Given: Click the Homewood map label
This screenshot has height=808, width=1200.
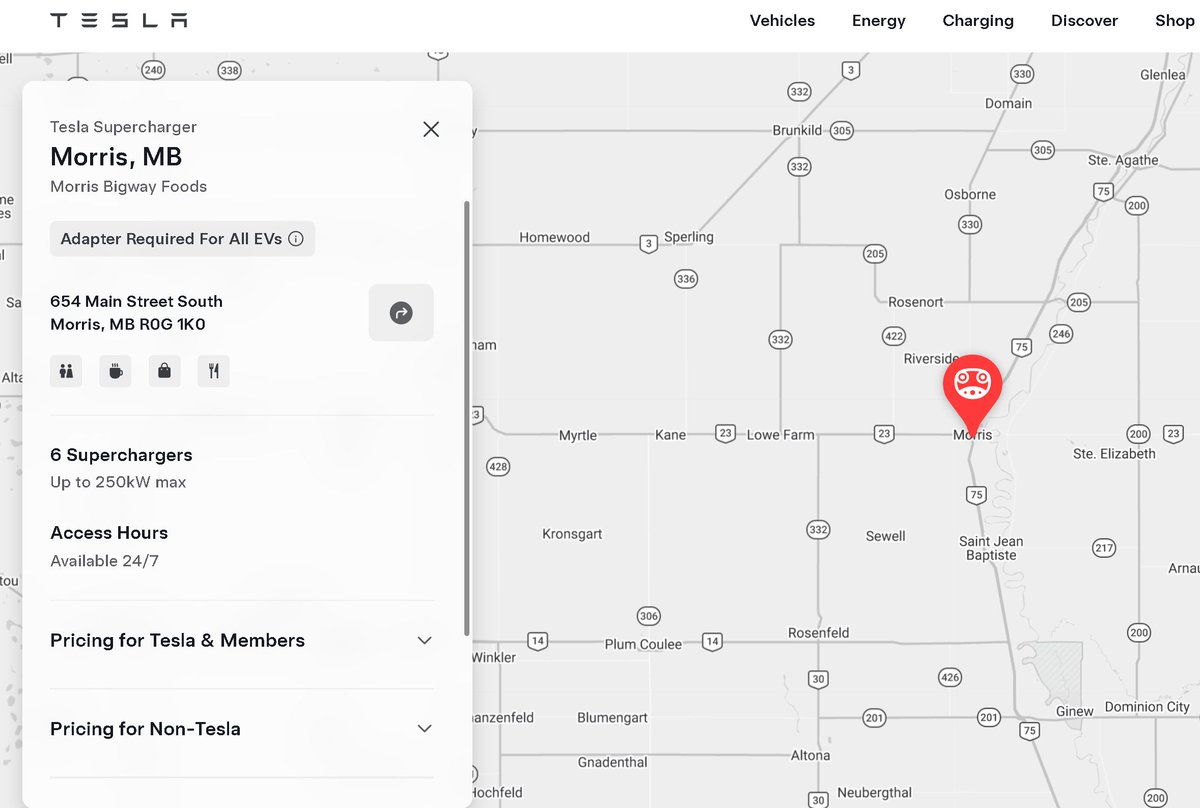Looking at the screenshot, I should (x=554, y=237).
